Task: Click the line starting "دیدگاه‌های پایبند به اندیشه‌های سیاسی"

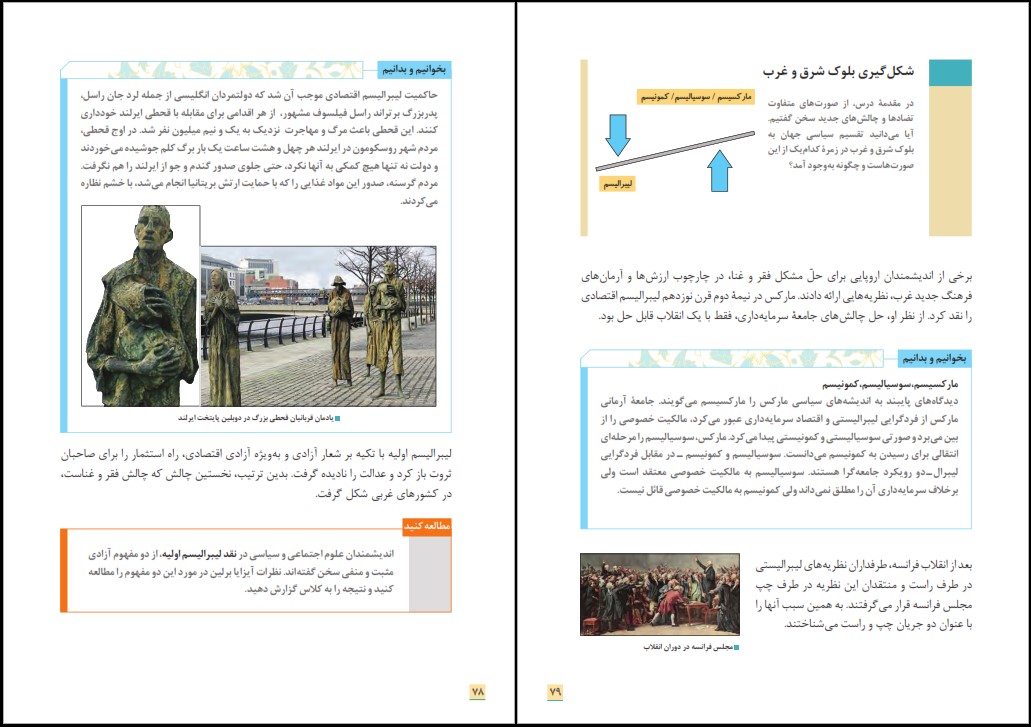Action: point(779,401)
